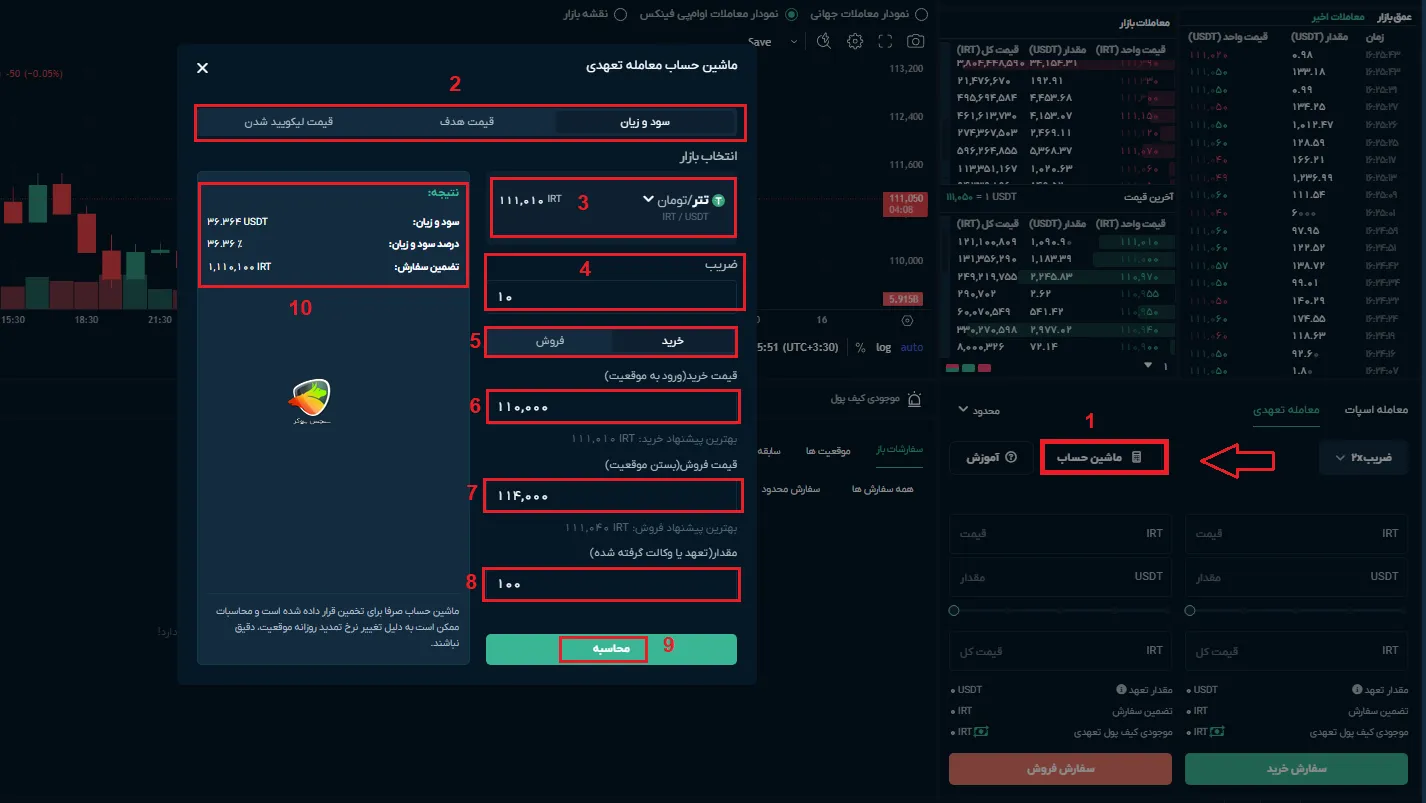Click the buy-side amount percentage slider handle
Viewport: 1426px width, 803px height.
coord(1189,610)
